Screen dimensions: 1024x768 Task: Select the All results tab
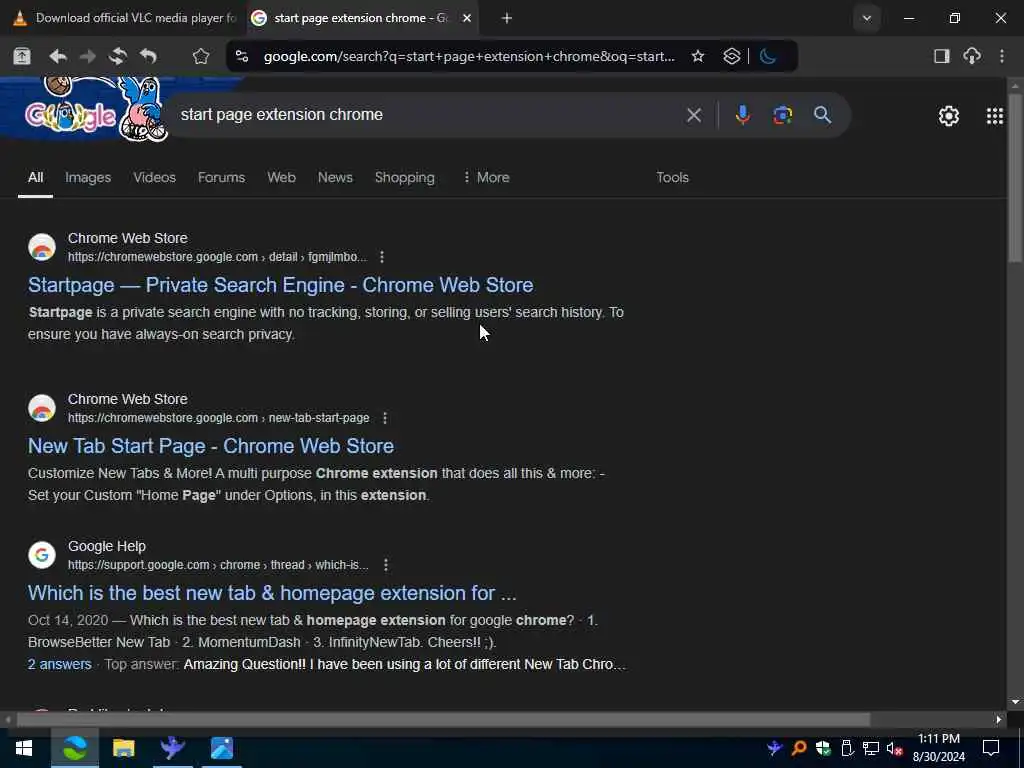[36, 178]
